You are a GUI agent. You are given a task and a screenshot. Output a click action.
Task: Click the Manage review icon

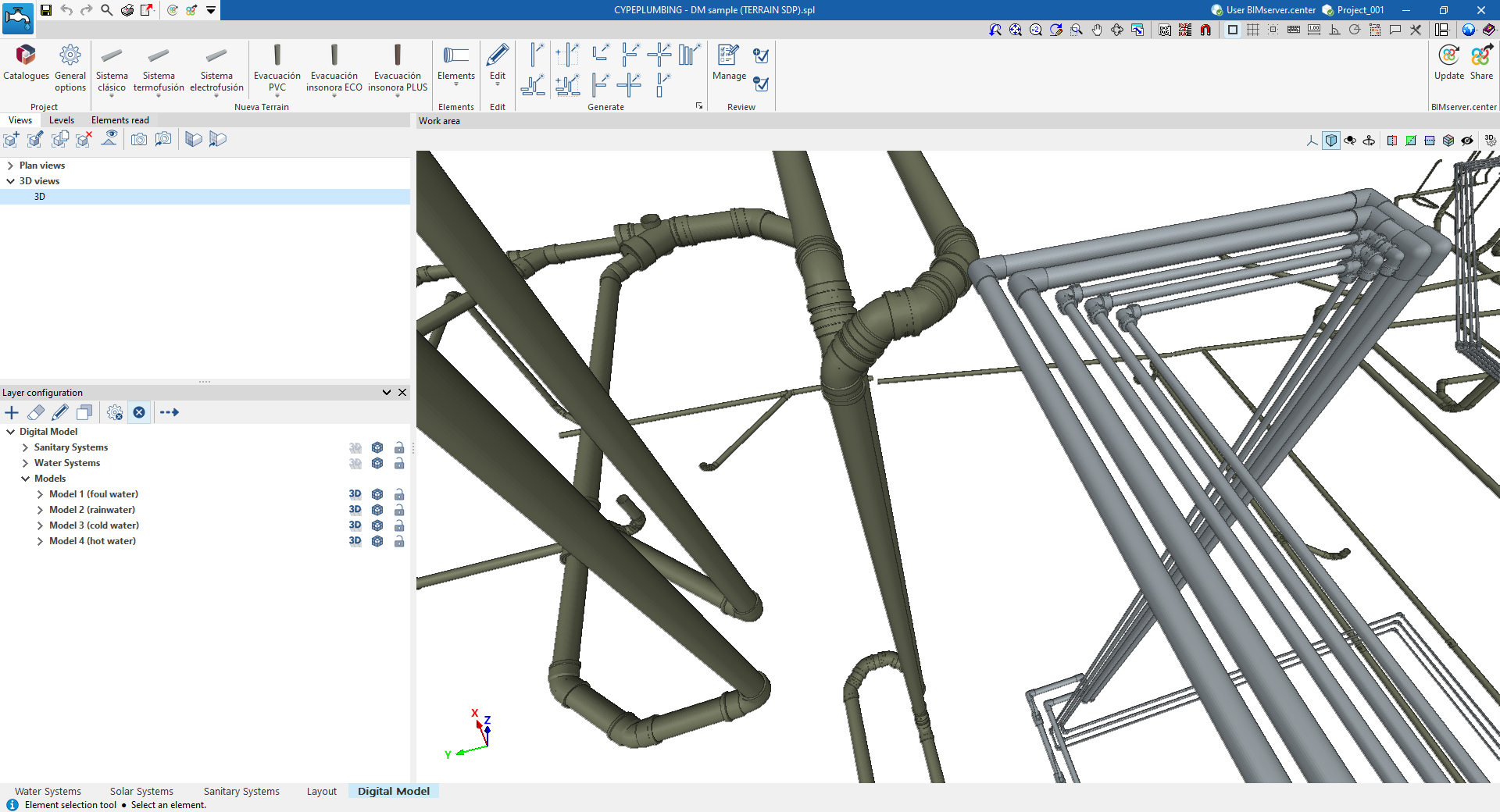(x=728, y=62)
